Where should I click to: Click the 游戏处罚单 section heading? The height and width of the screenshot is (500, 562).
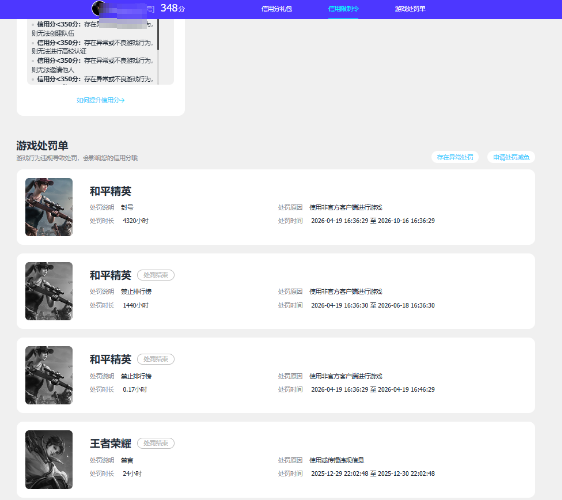(x=42, y=146)
